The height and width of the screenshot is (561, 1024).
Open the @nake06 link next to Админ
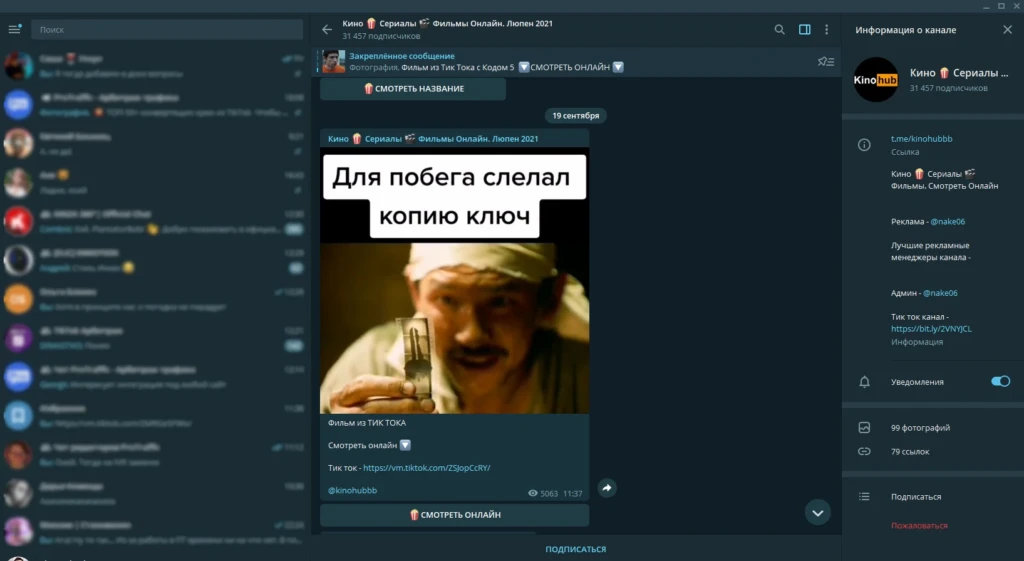940,293
